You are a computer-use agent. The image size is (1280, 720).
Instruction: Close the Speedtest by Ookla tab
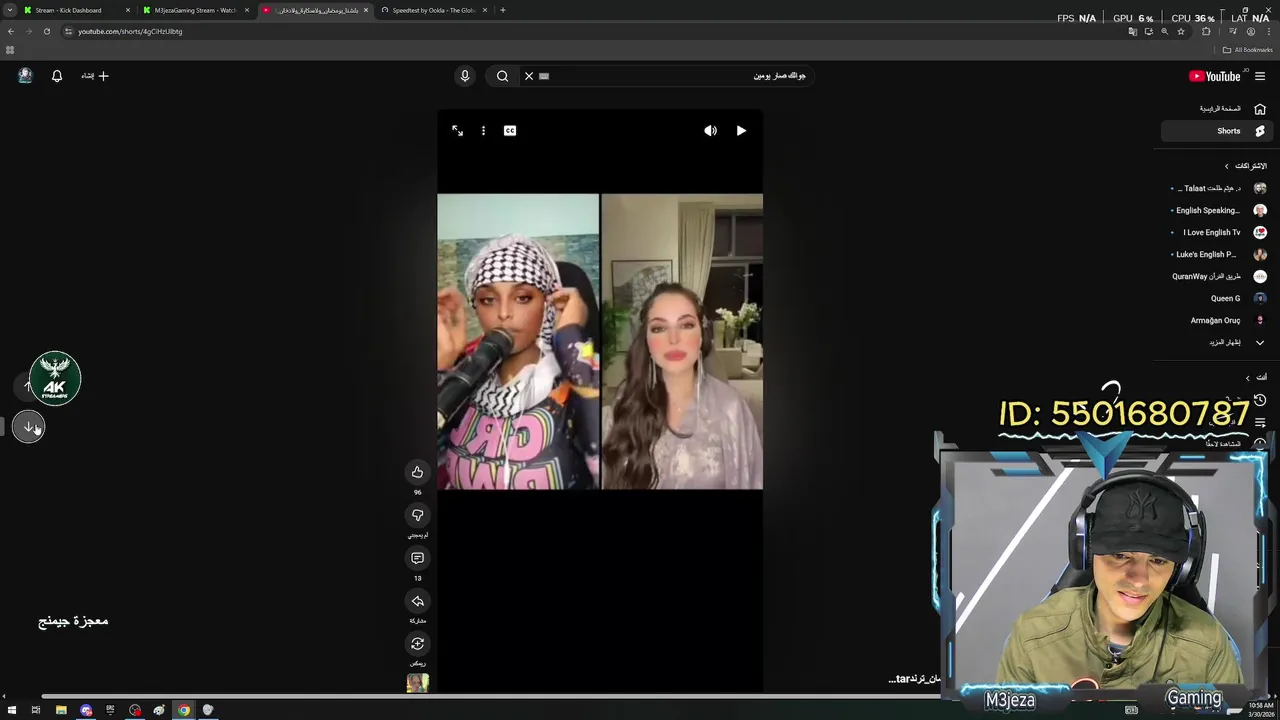485,10
